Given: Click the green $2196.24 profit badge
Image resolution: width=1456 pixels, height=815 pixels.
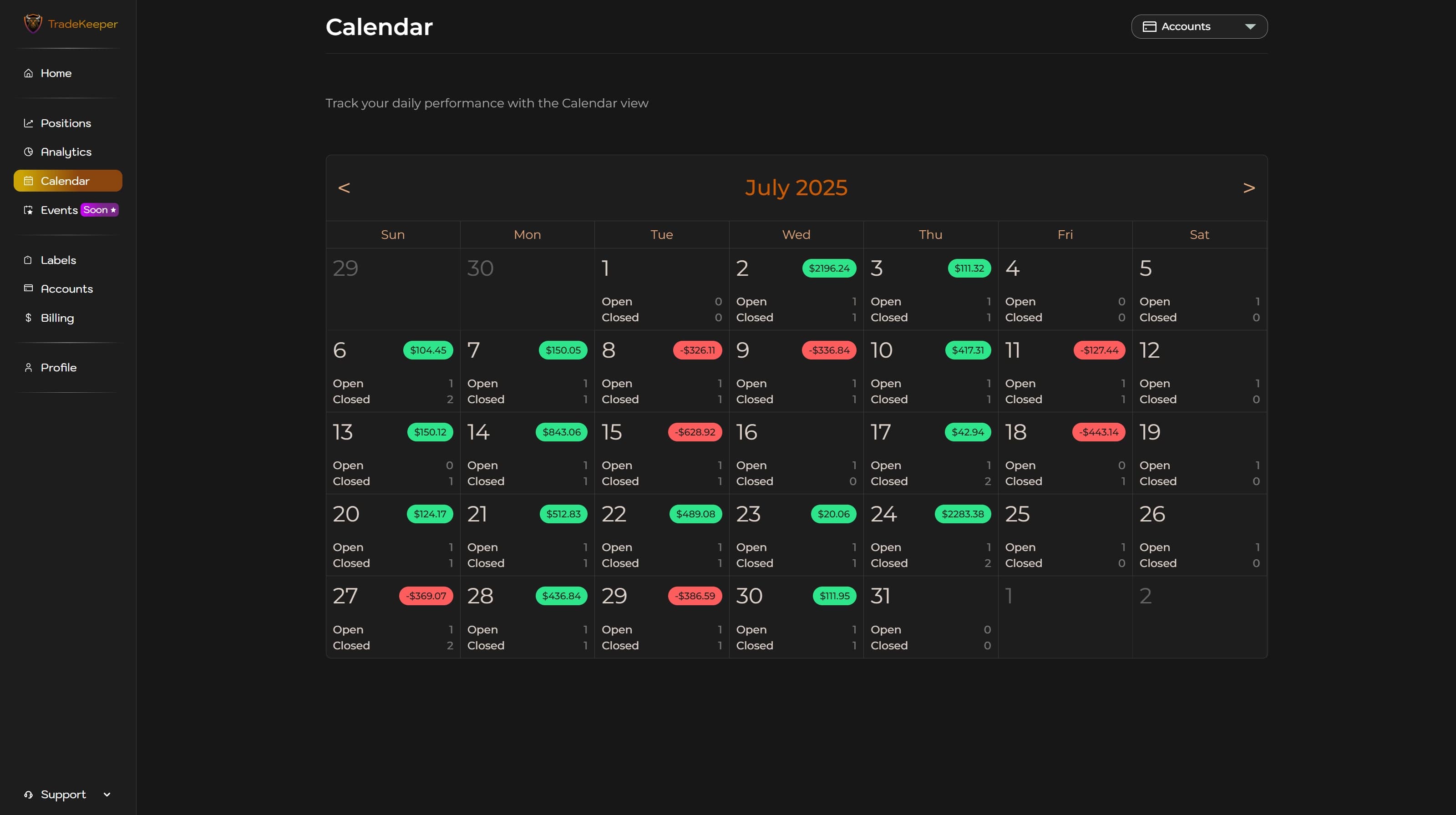Looking at the screenshot, I should pyautogui.click(x=829, y=268).
